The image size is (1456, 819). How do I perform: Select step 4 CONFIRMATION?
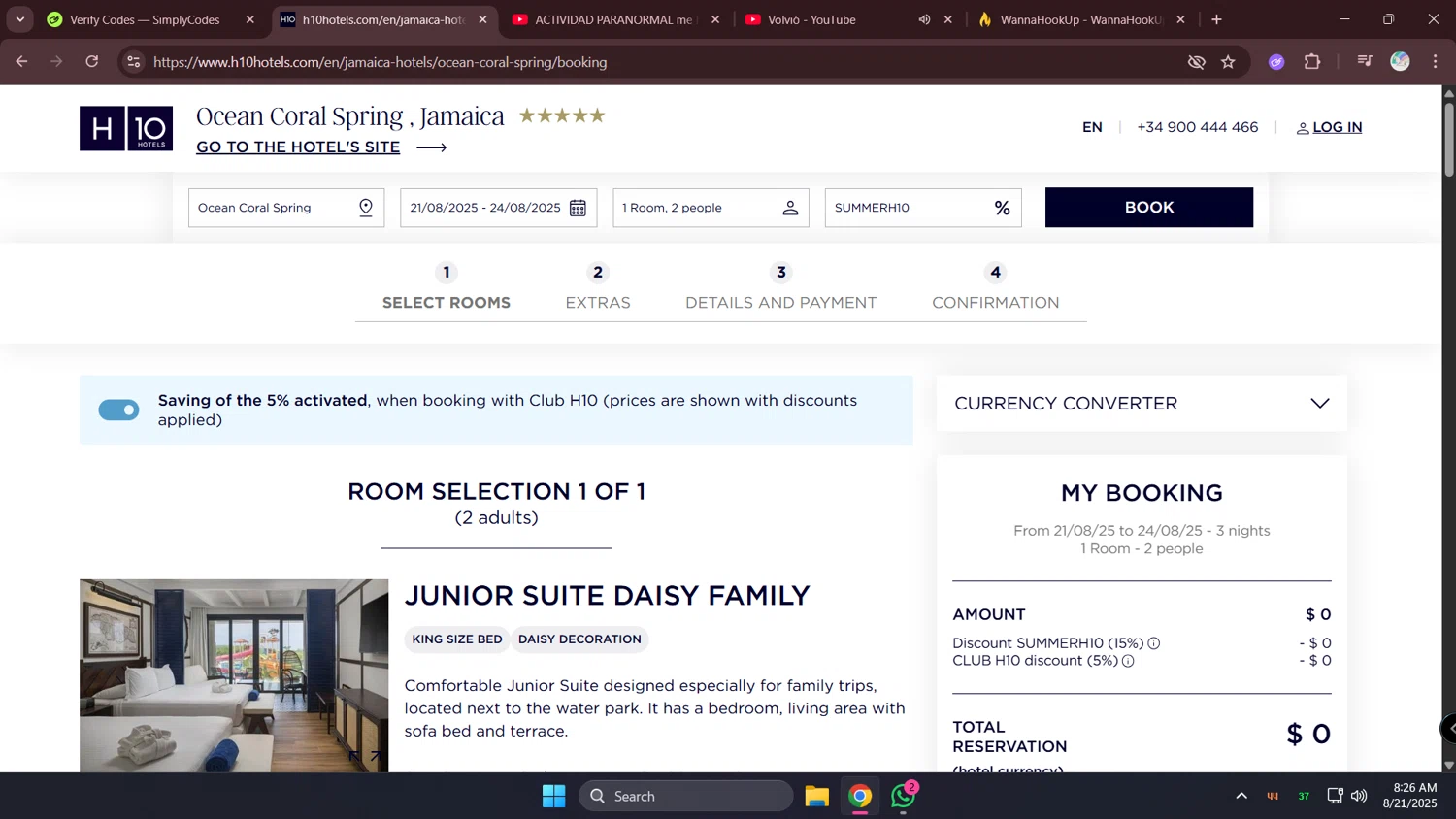[x=996, y=288]
